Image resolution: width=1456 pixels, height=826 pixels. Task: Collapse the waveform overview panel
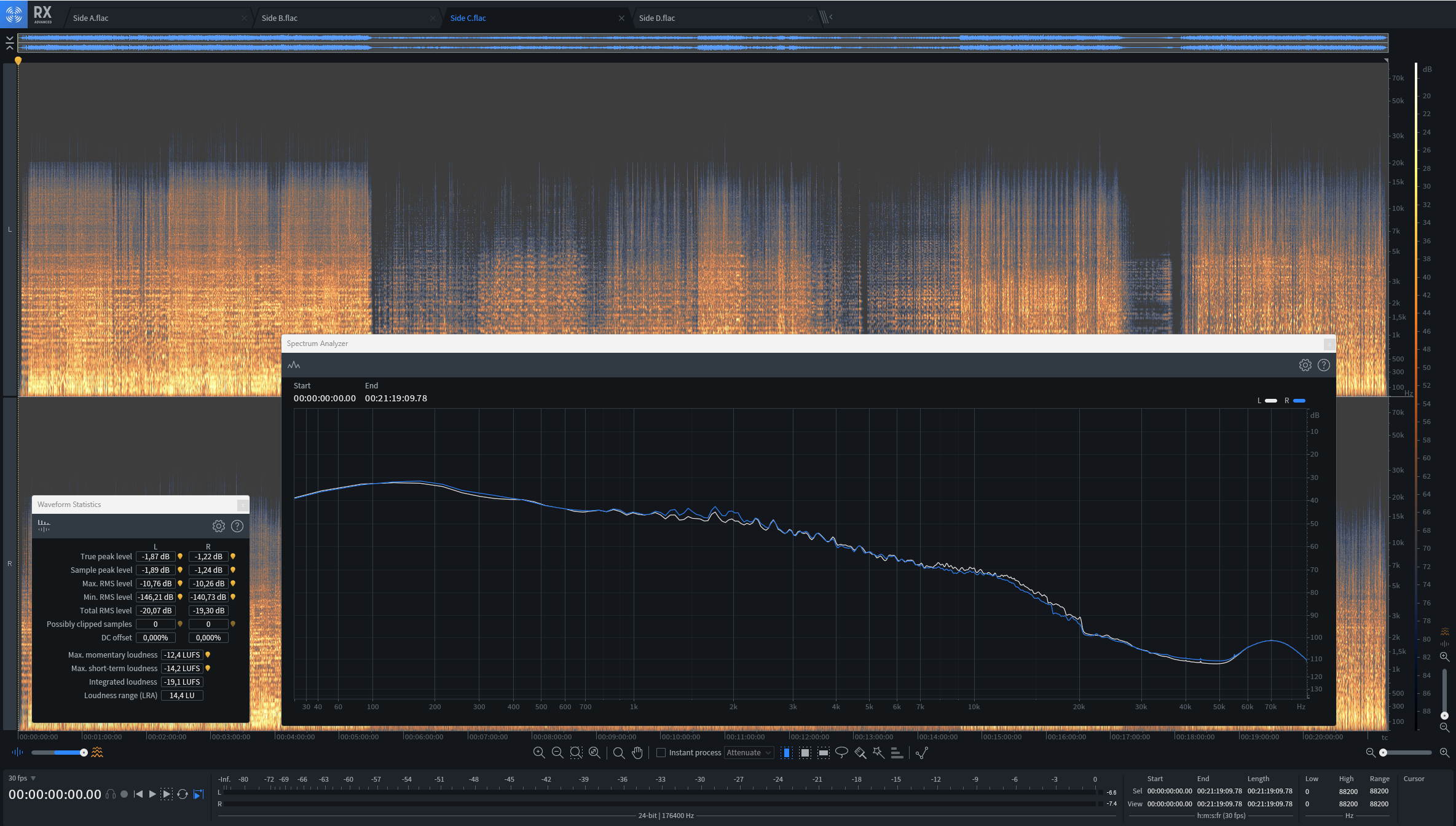9,42
